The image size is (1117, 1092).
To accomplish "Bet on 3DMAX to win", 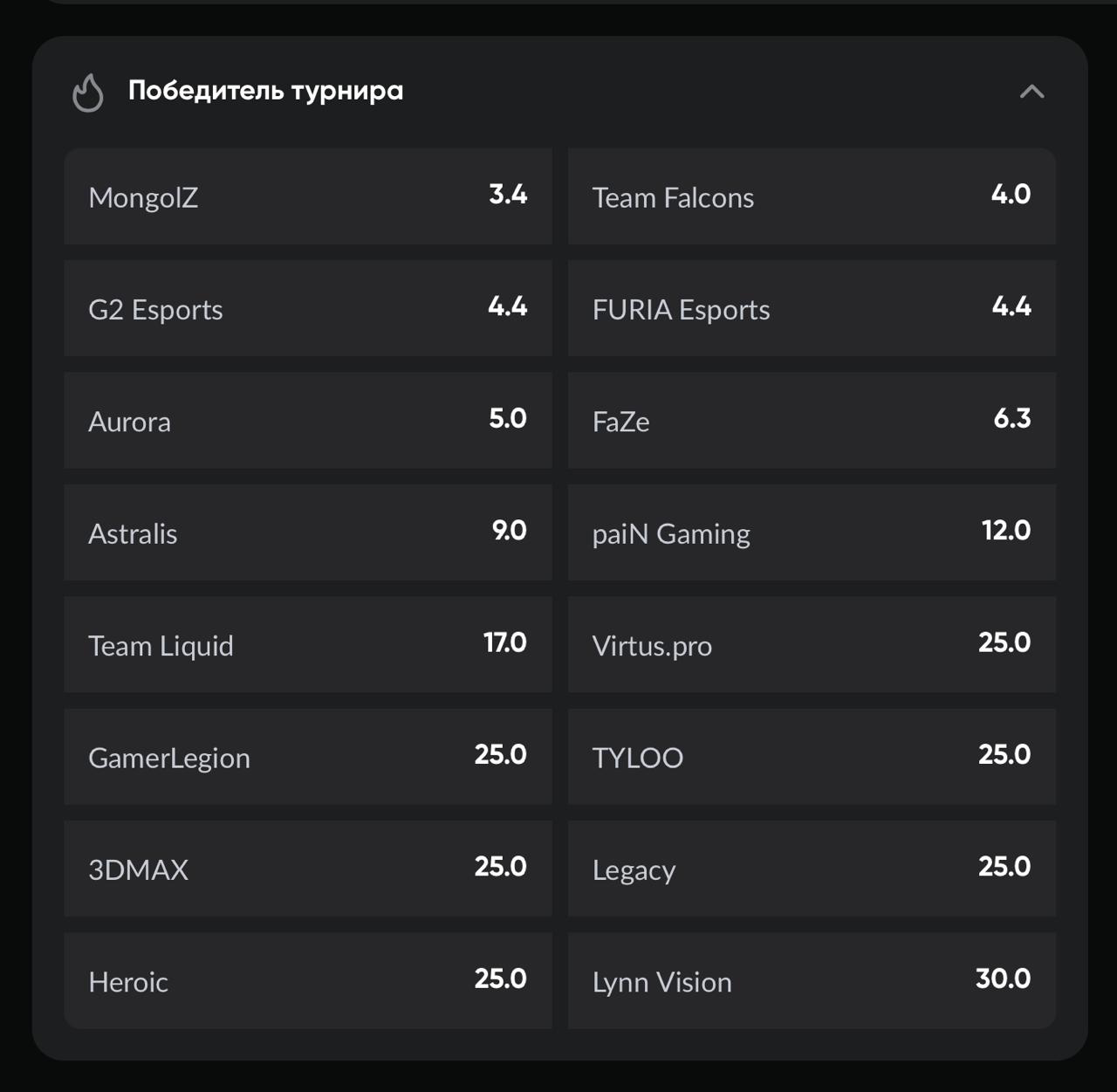I will (307, 869).
